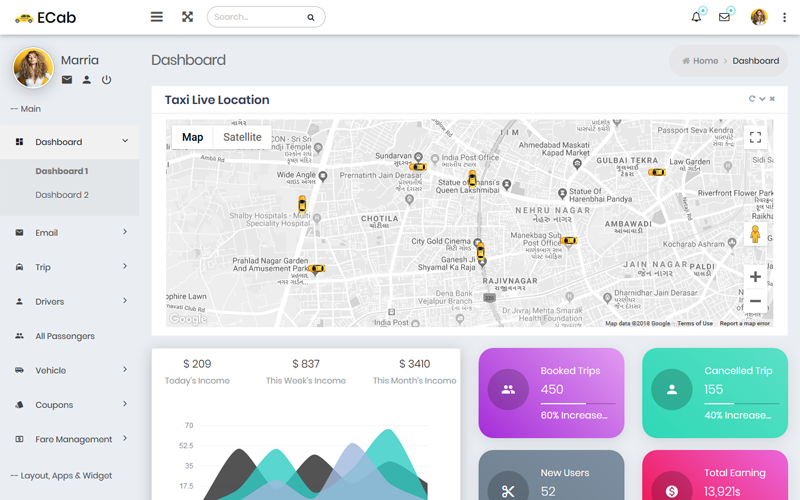The height and width of the screenshot is (500, 800).
Task: Click the Home breadcrumb link
Action: point(705,61)
